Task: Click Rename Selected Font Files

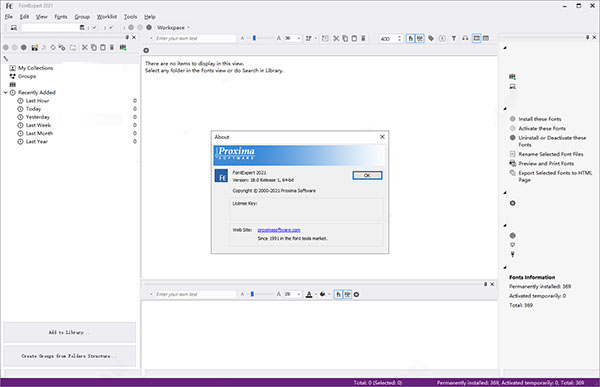Action: pyautogui.click(x=551, y=154)
